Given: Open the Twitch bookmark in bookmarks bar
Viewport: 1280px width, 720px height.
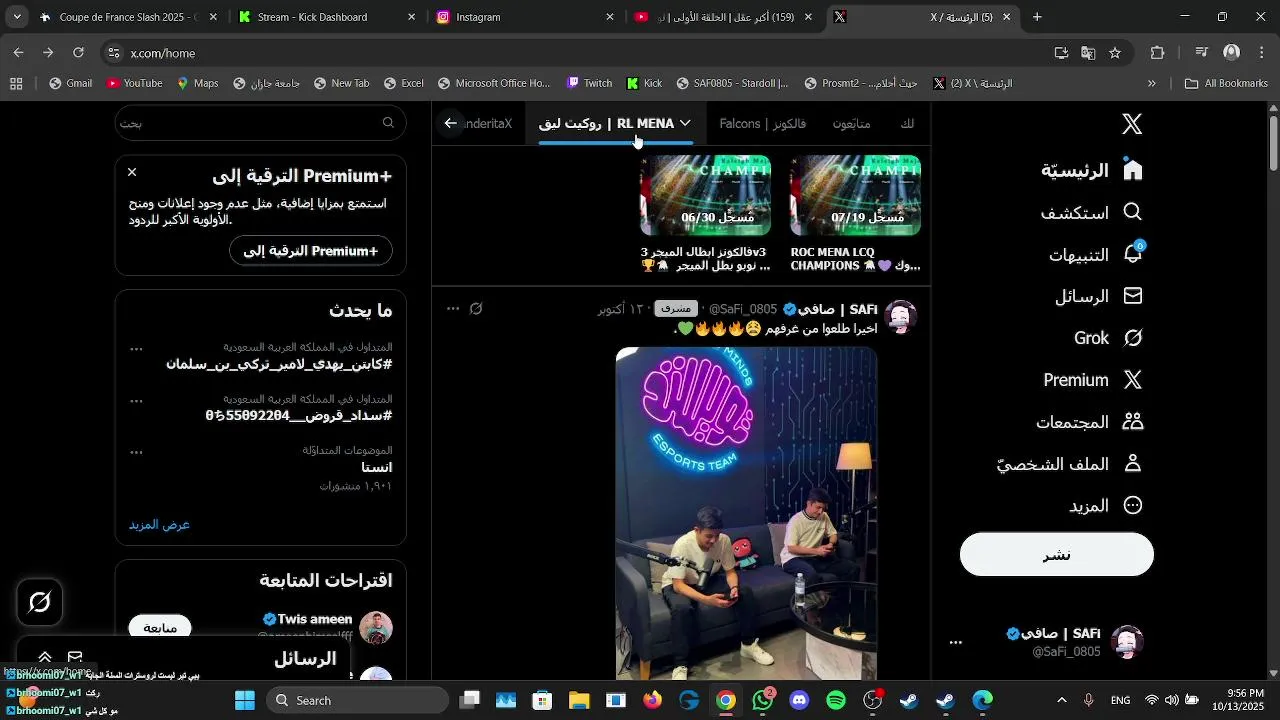Looking at the screenshot, I should point(589,83).
